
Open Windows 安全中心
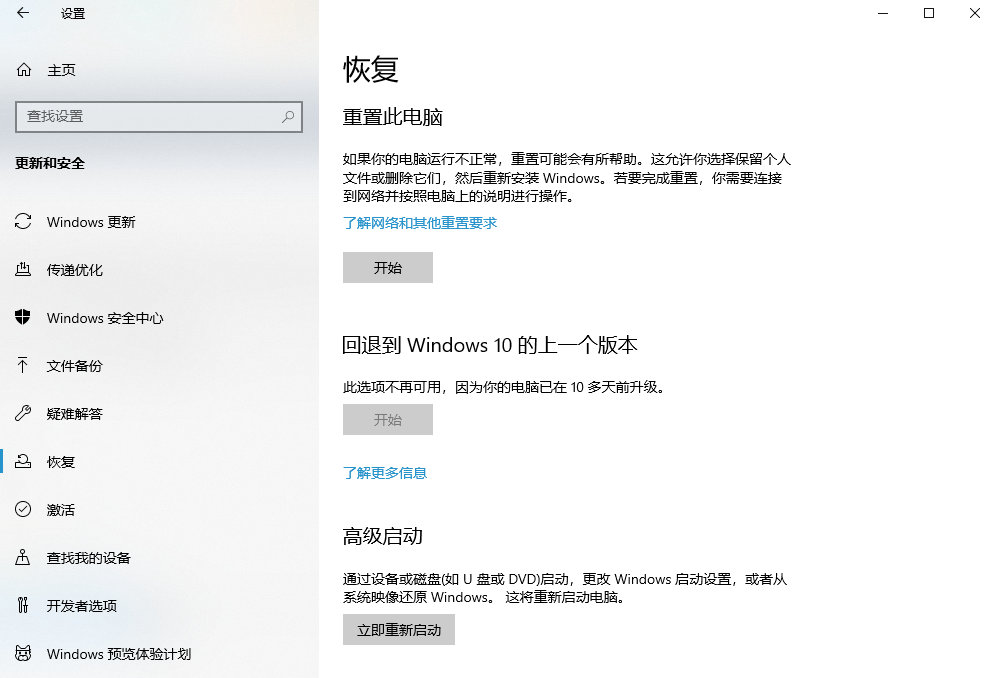[104, 318]
